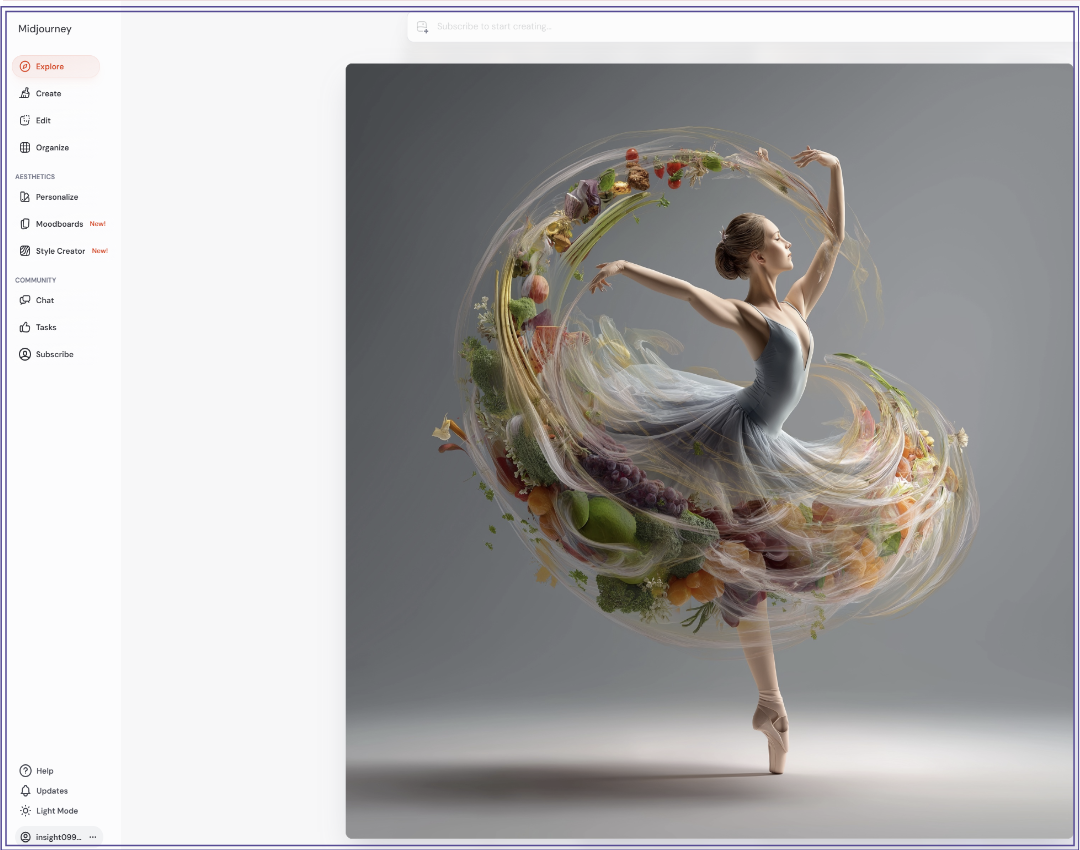Open the Style Creator label
Image resolution: width=1080 pixels, height=850 pixels.
61,251
